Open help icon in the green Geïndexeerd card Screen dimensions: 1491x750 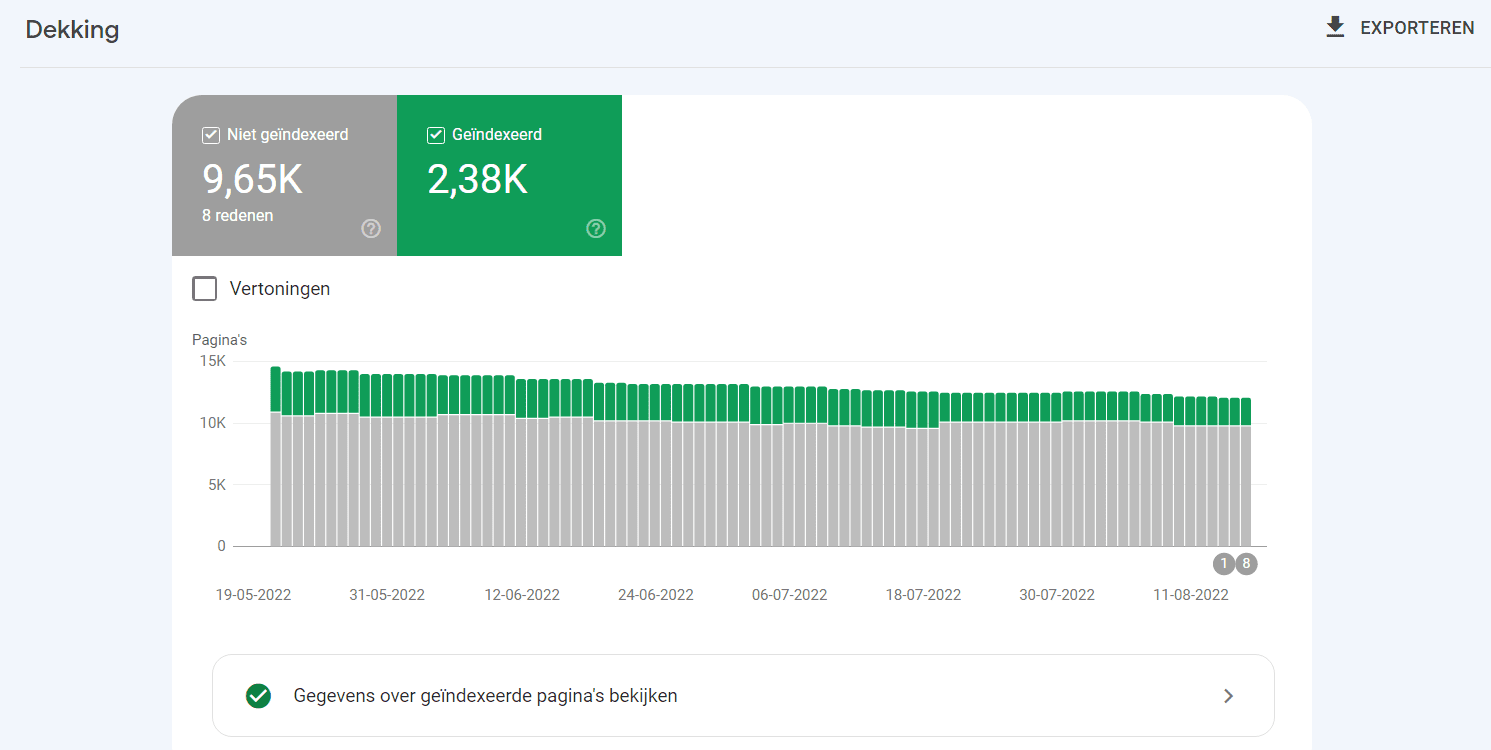[596, 229]
